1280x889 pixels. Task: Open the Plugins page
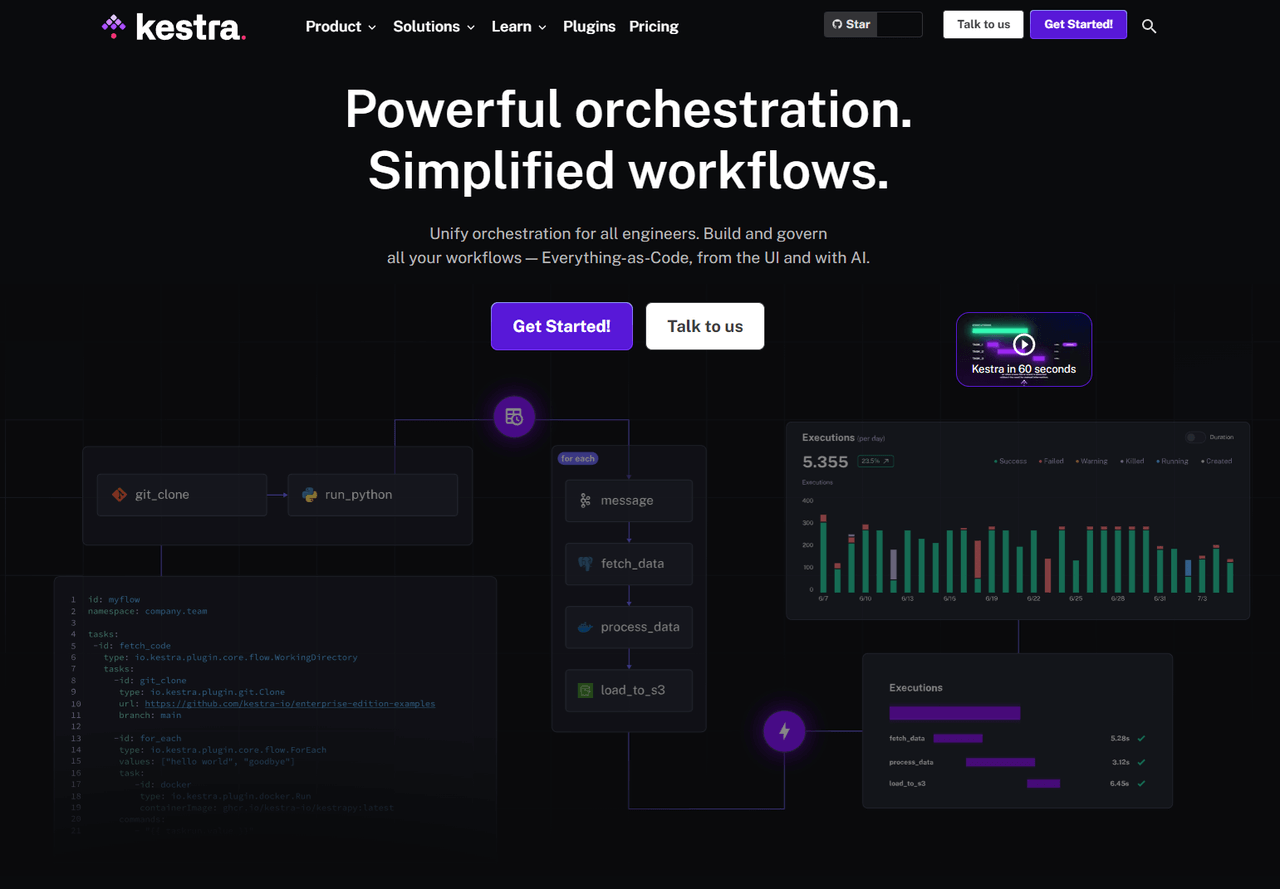[589, 27]
